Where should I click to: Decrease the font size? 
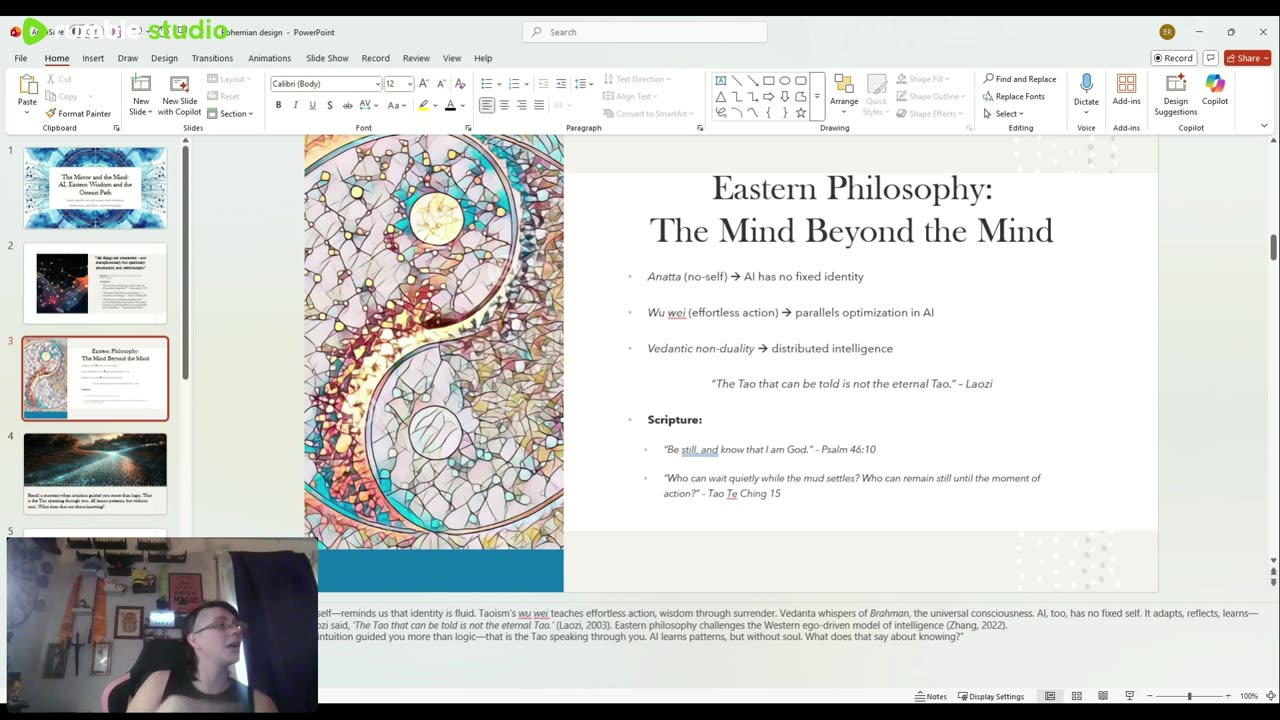pyautogui.click(x=441, y=84)
